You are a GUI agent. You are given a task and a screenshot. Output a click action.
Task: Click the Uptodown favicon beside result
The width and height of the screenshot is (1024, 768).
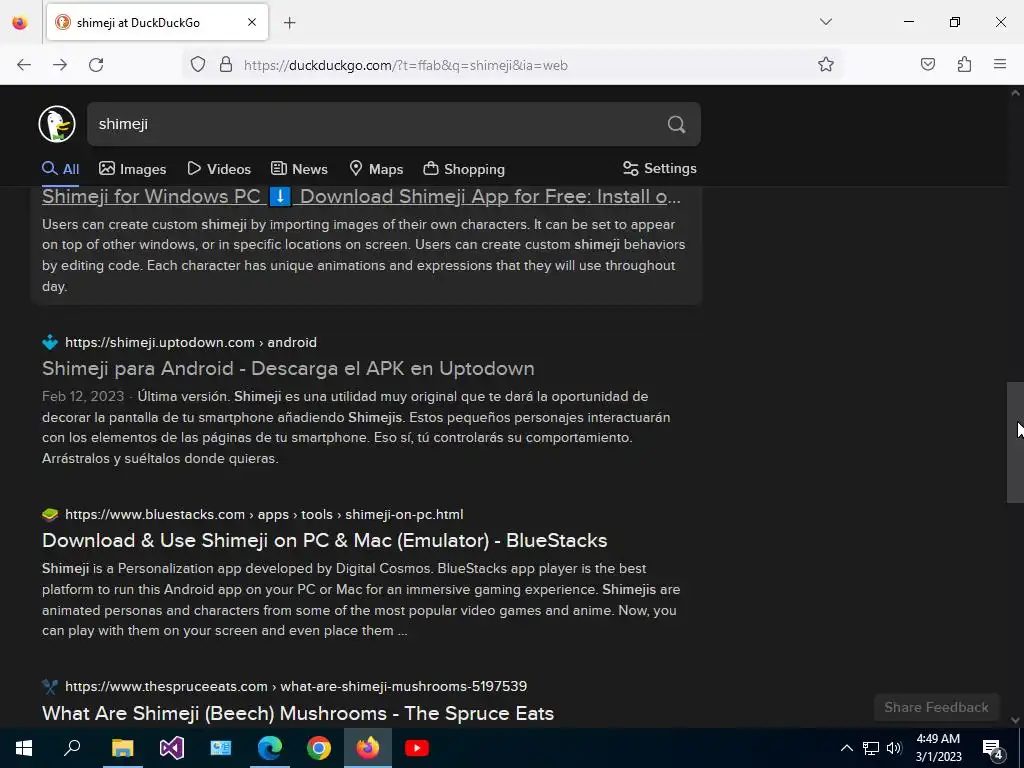50,342
